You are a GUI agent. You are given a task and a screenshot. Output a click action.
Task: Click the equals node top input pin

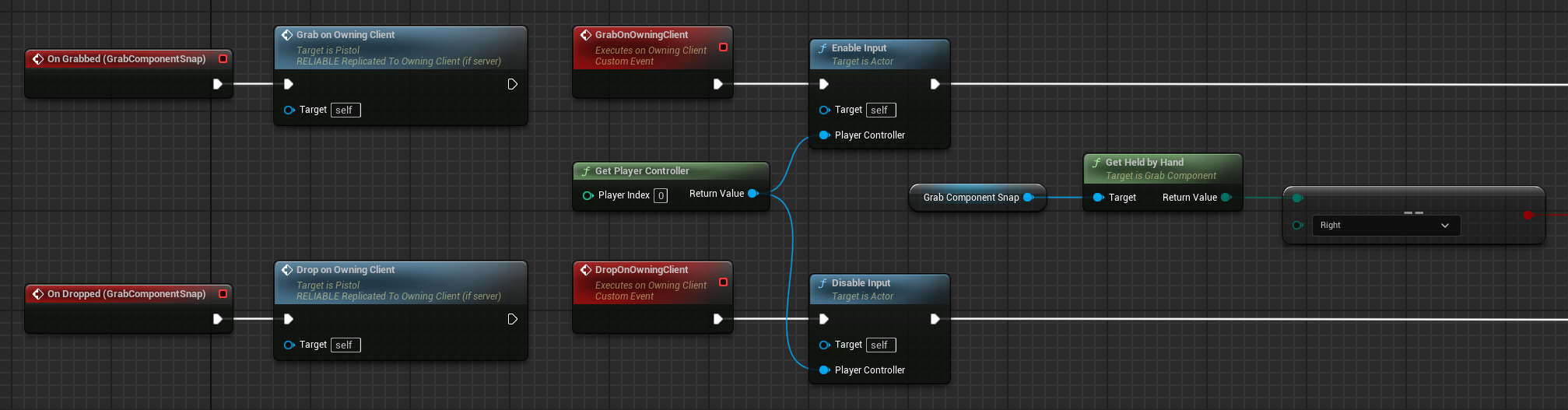(x=1297, y=198)
